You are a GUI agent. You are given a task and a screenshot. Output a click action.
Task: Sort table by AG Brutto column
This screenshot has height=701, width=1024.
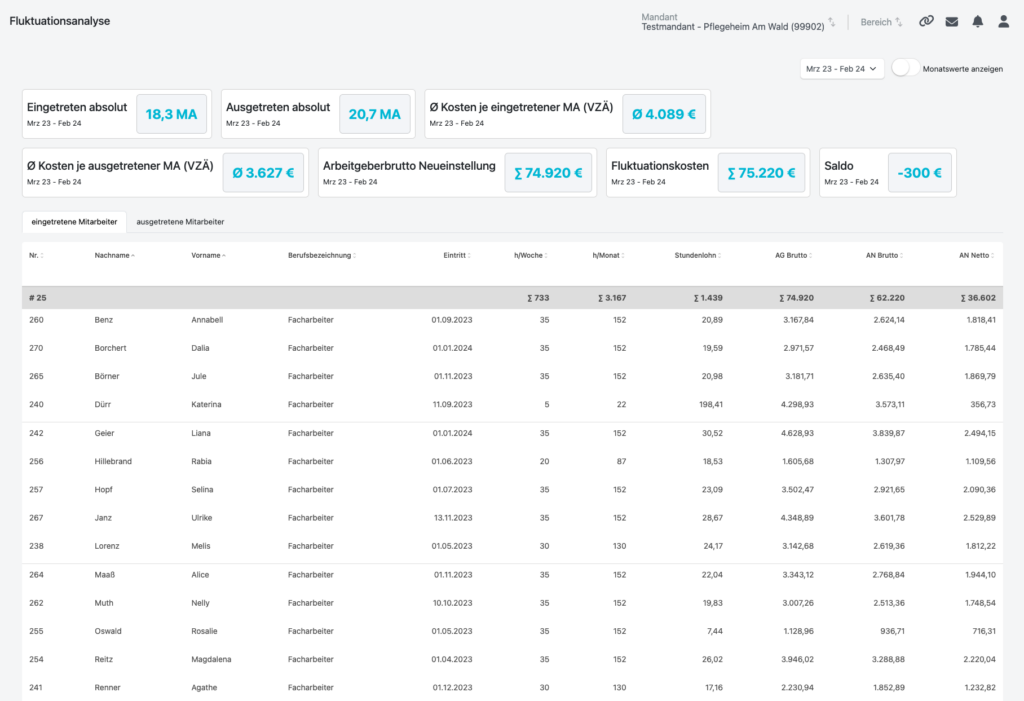[x=794, y=255]
